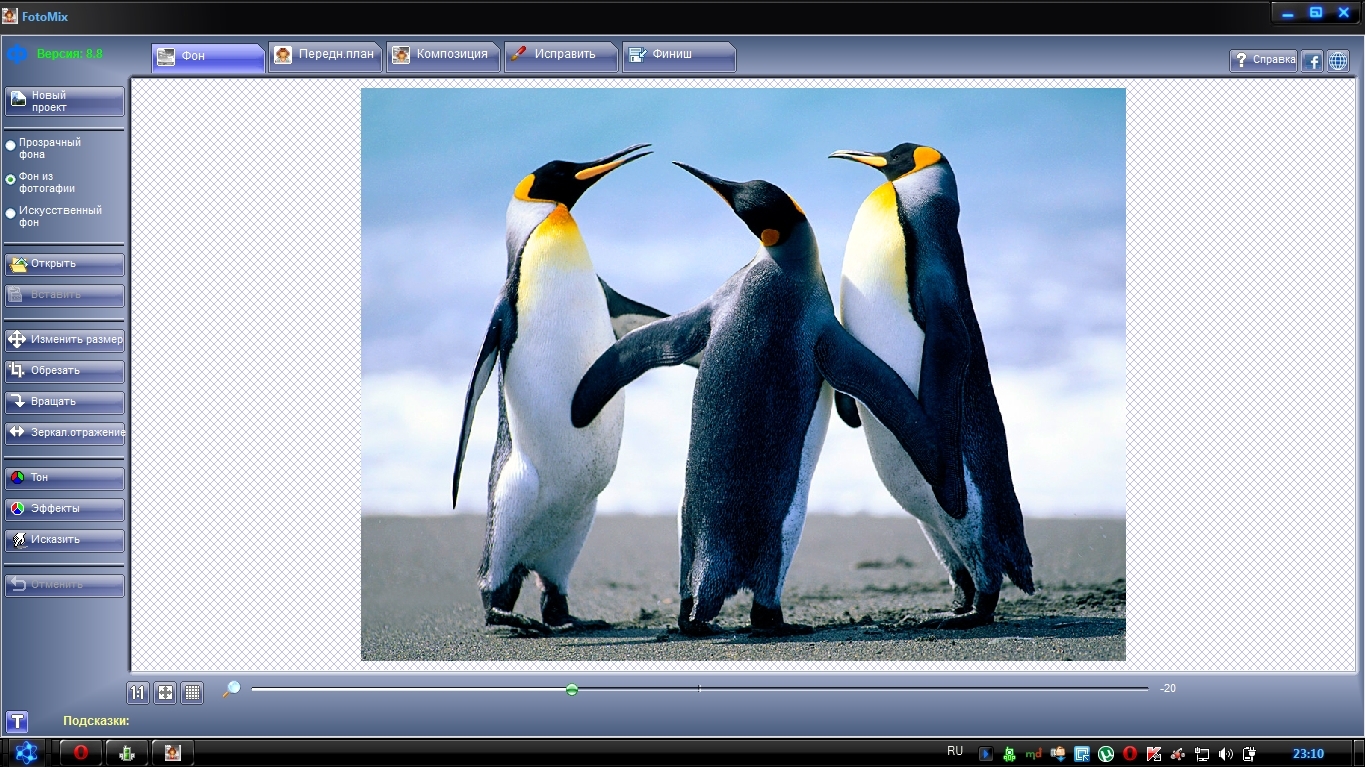Click the magnifier zoom icon
Viewport: 1365px width, 767px height.
231,689
